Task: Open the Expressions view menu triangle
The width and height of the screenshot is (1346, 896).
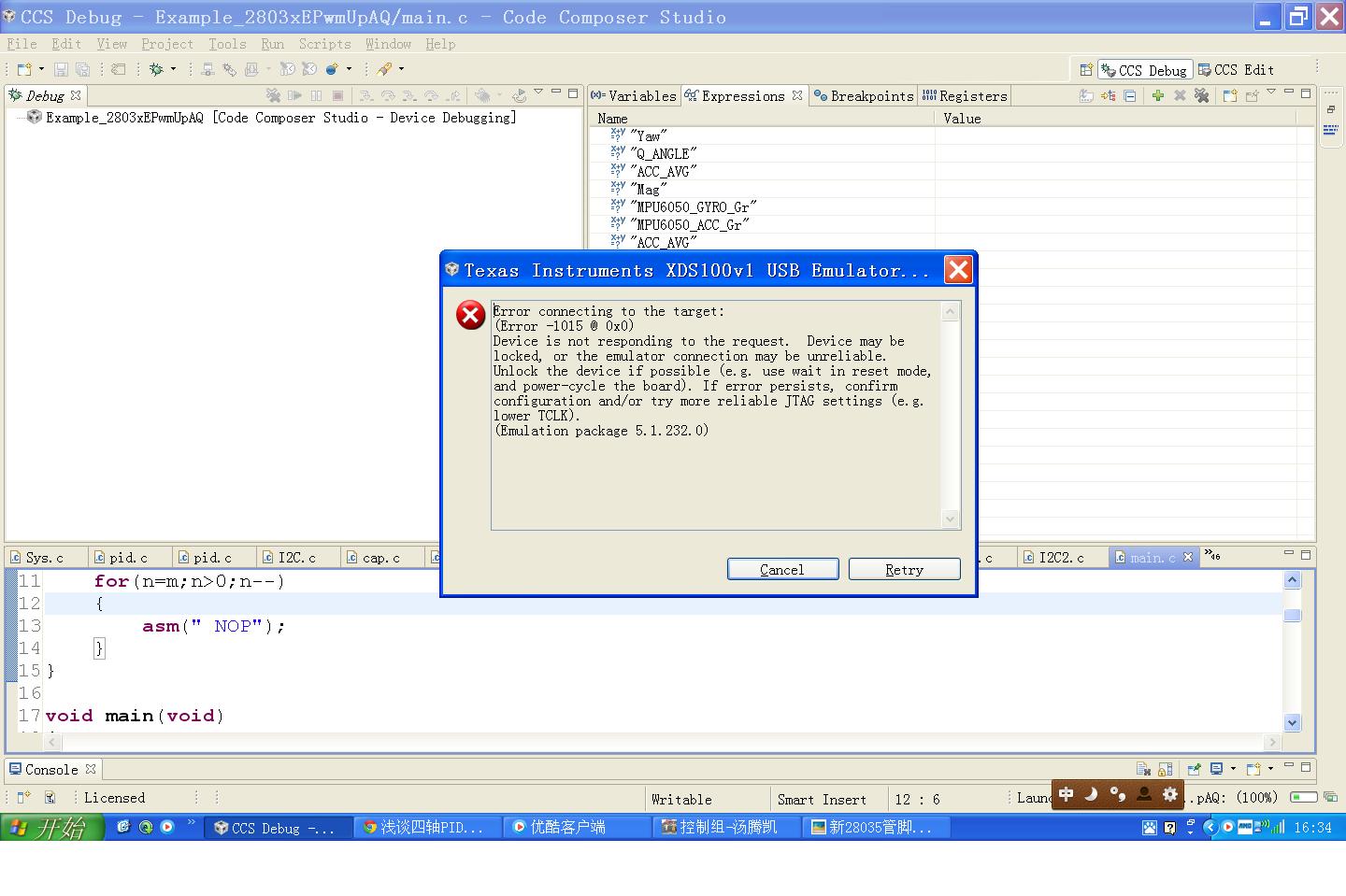Action: click(1271, 92)
